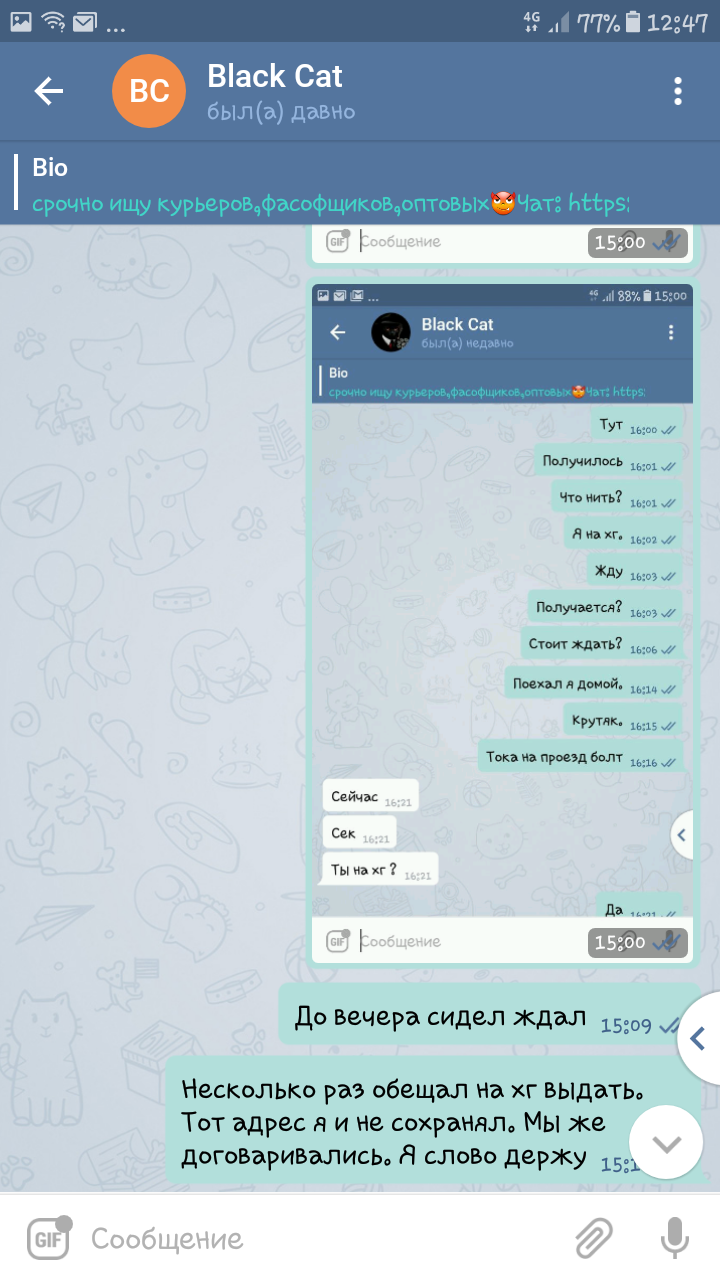The image size is (720, 1280).
Task: Jump to latest messages with down-chevron button
Action: (x=666, y=1144)
